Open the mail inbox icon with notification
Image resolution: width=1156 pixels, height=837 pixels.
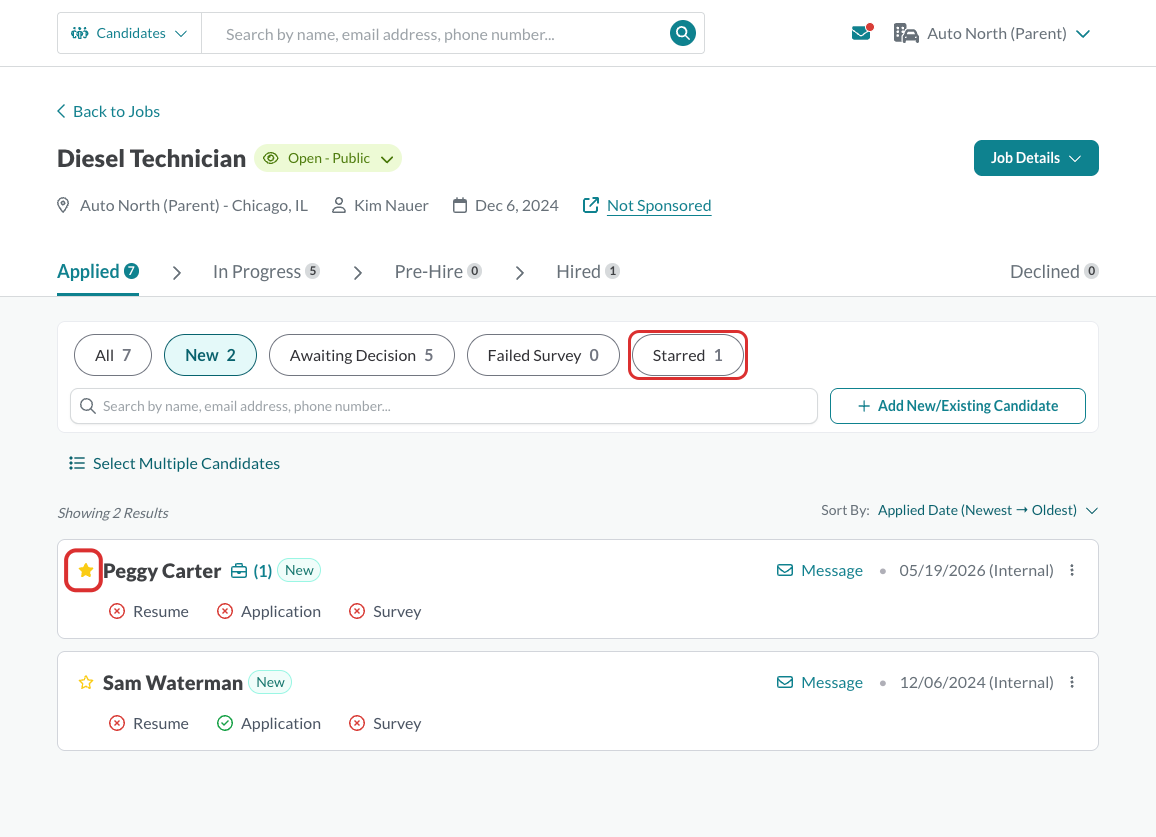(861, 33)
